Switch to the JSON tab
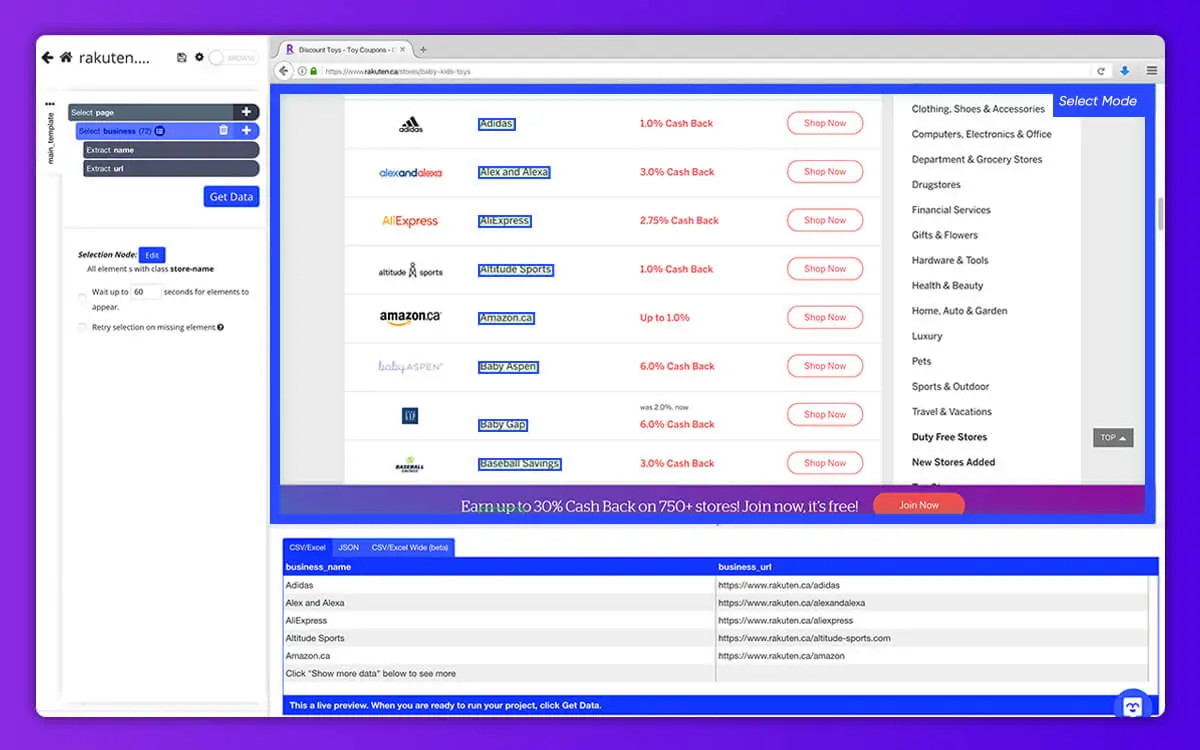Screen dimensions: 1200x750 click(348, 547)
